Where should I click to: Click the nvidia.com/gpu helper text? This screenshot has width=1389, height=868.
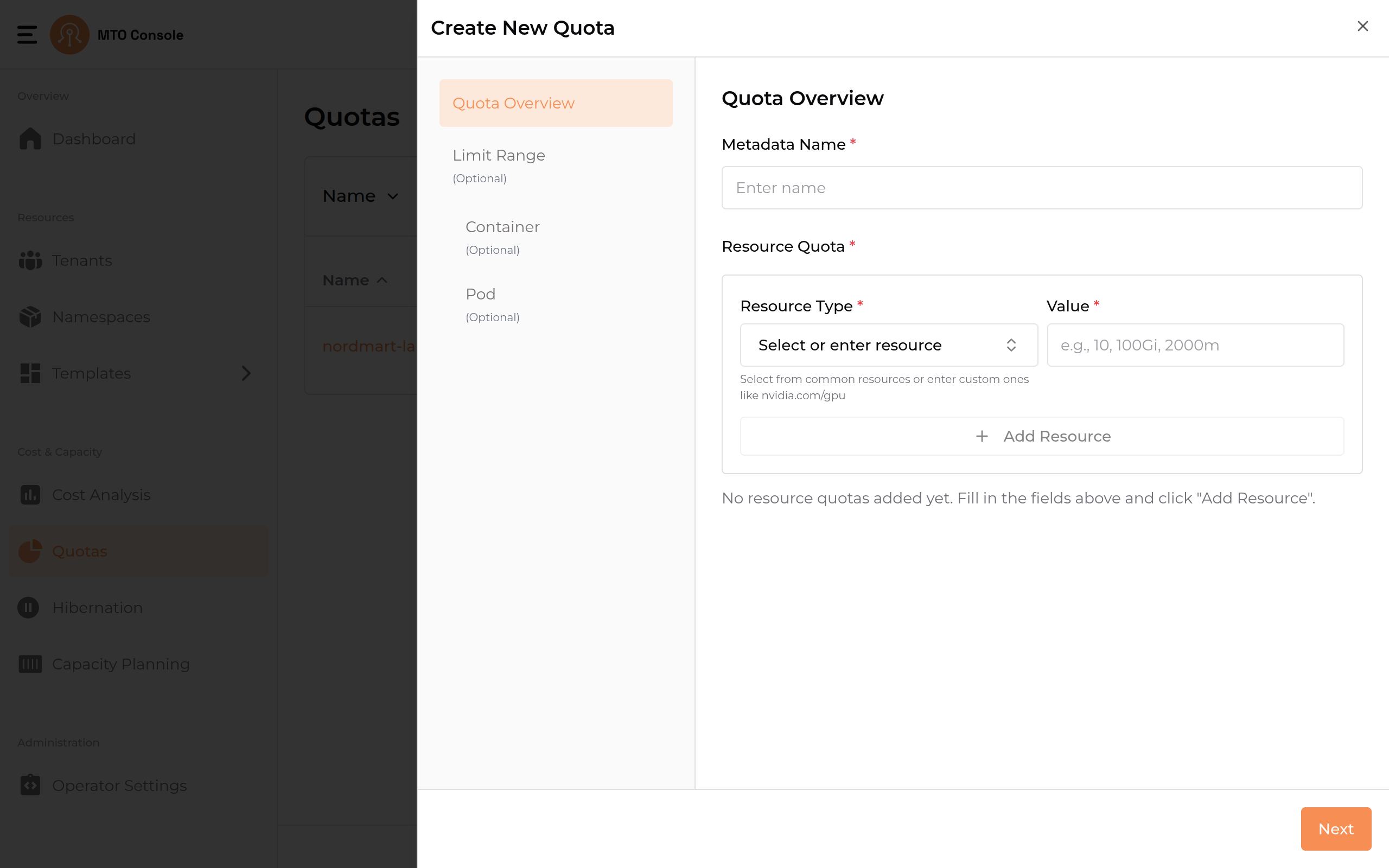pos(884,387)
